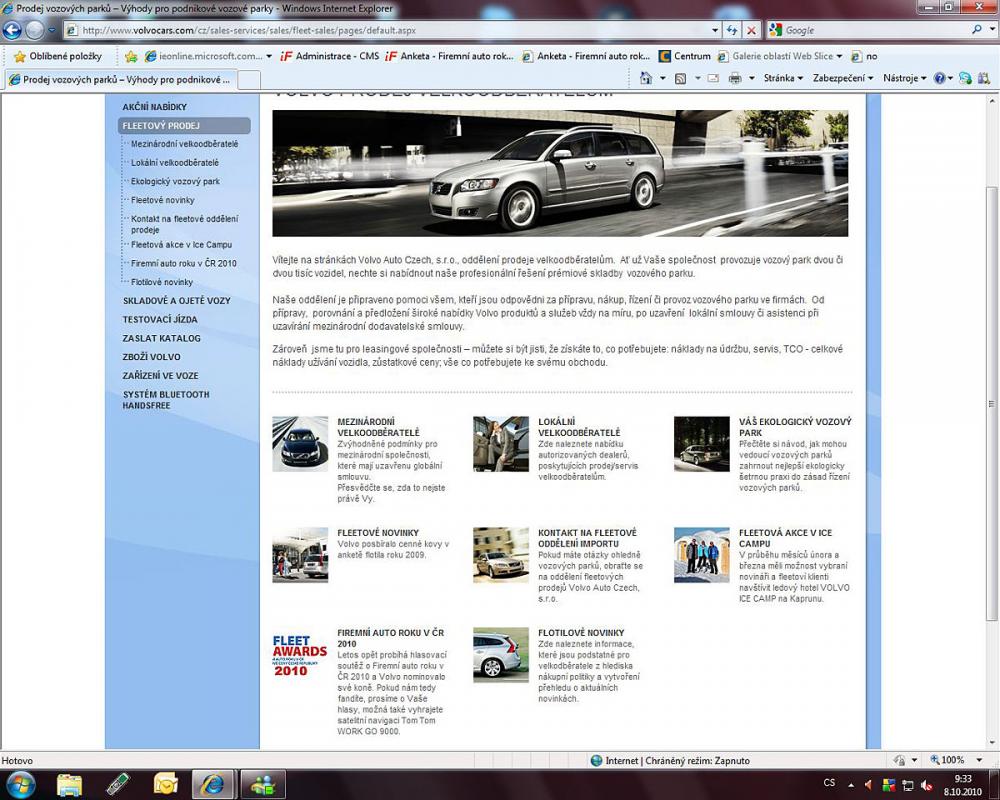Switch to Internet Explorer in the taskbar
The image size is (1000, 800).
click(212, 784)
